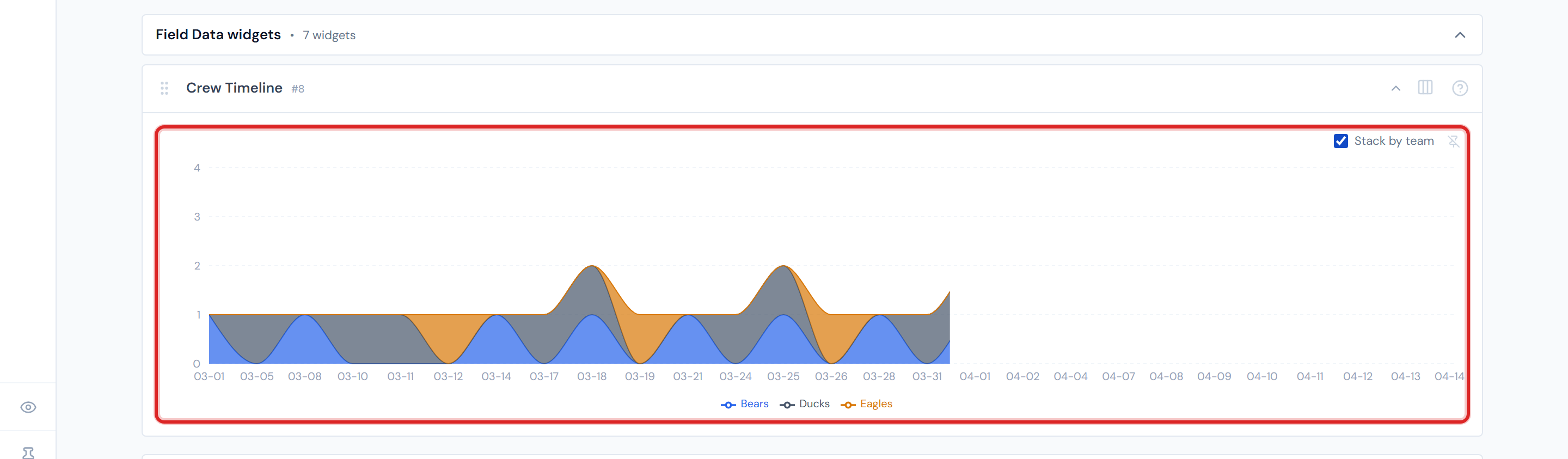Screen dimensions: 1568x459
Task: Collapse the Field Data widgets section
Action: click(x=1460, y=35)
